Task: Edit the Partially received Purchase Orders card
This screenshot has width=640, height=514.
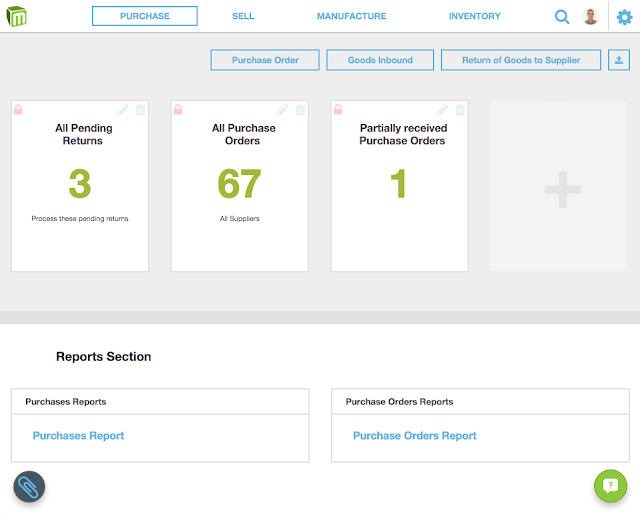Action: point(442,109)
